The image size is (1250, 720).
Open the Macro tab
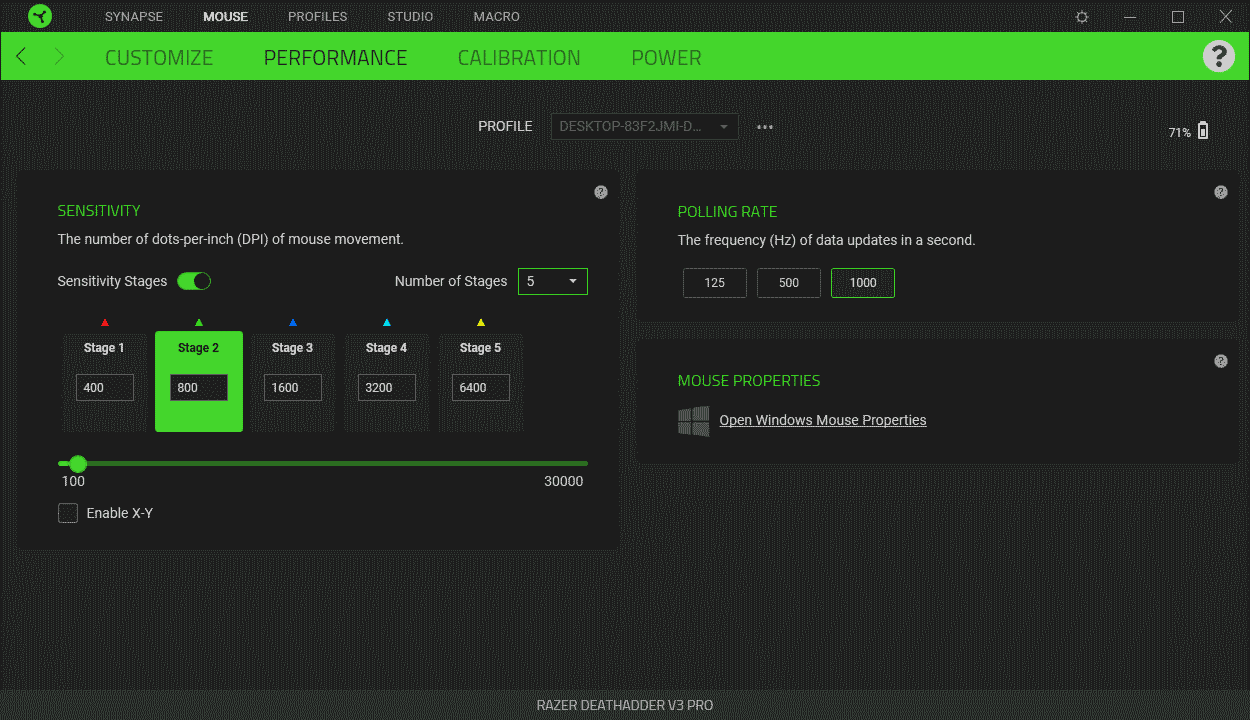click(x=497, y=17)
